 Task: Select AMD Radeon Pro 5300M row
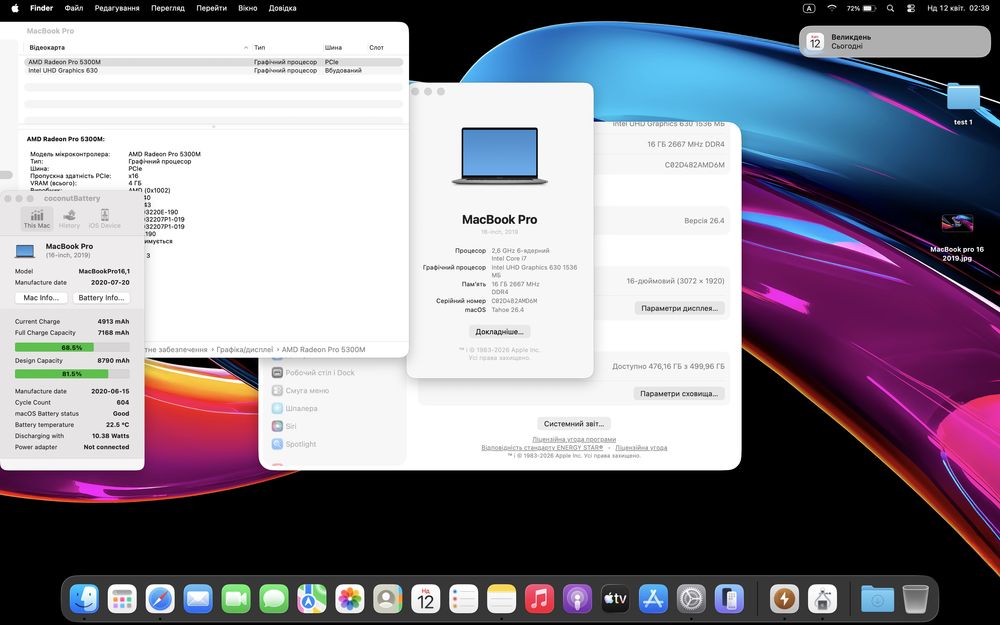point(214,62)
